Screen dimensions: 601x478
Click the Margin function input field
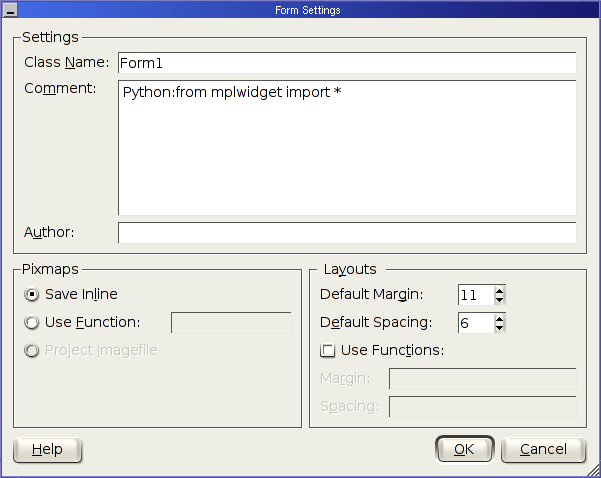coord(483,379)
